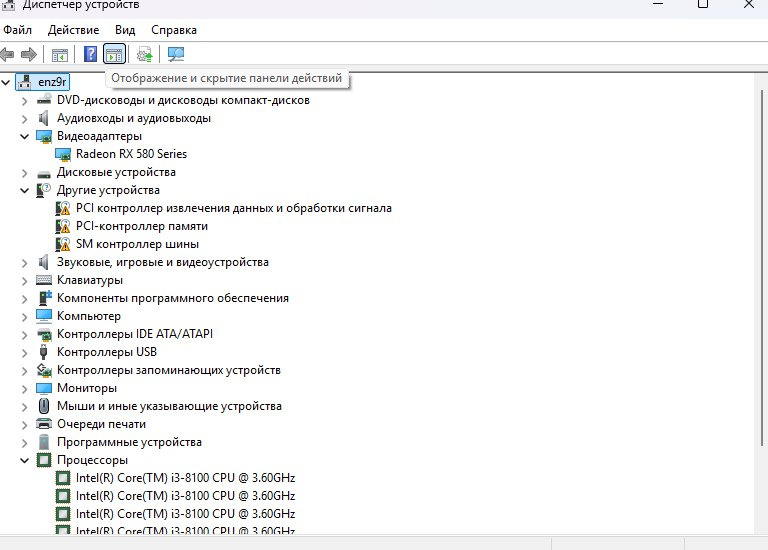This screenshot has height=550, width=768.
Task: Collapse the Видеоадаптеры category
Action: tap(25, 136)
